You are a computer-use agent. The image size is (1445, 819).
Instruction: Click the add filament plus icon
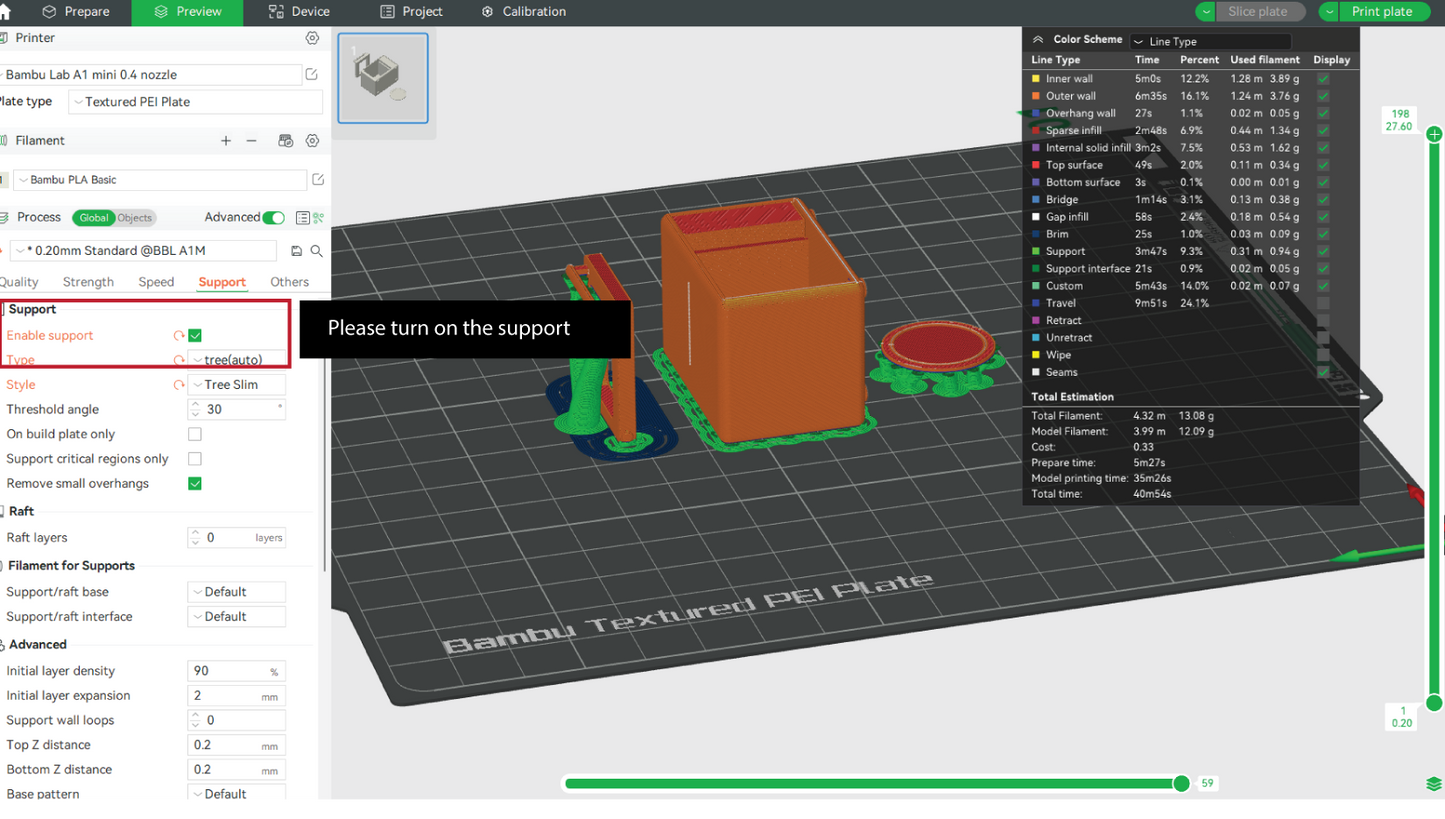[226, 141]
